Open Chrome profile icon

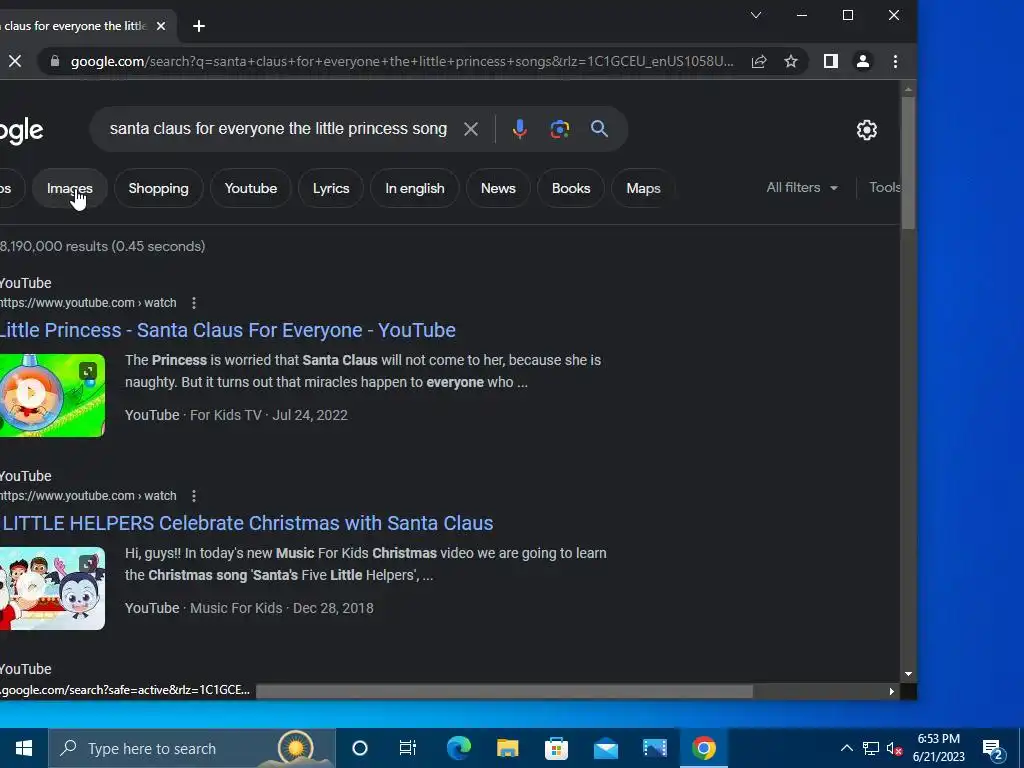point(863,61)
